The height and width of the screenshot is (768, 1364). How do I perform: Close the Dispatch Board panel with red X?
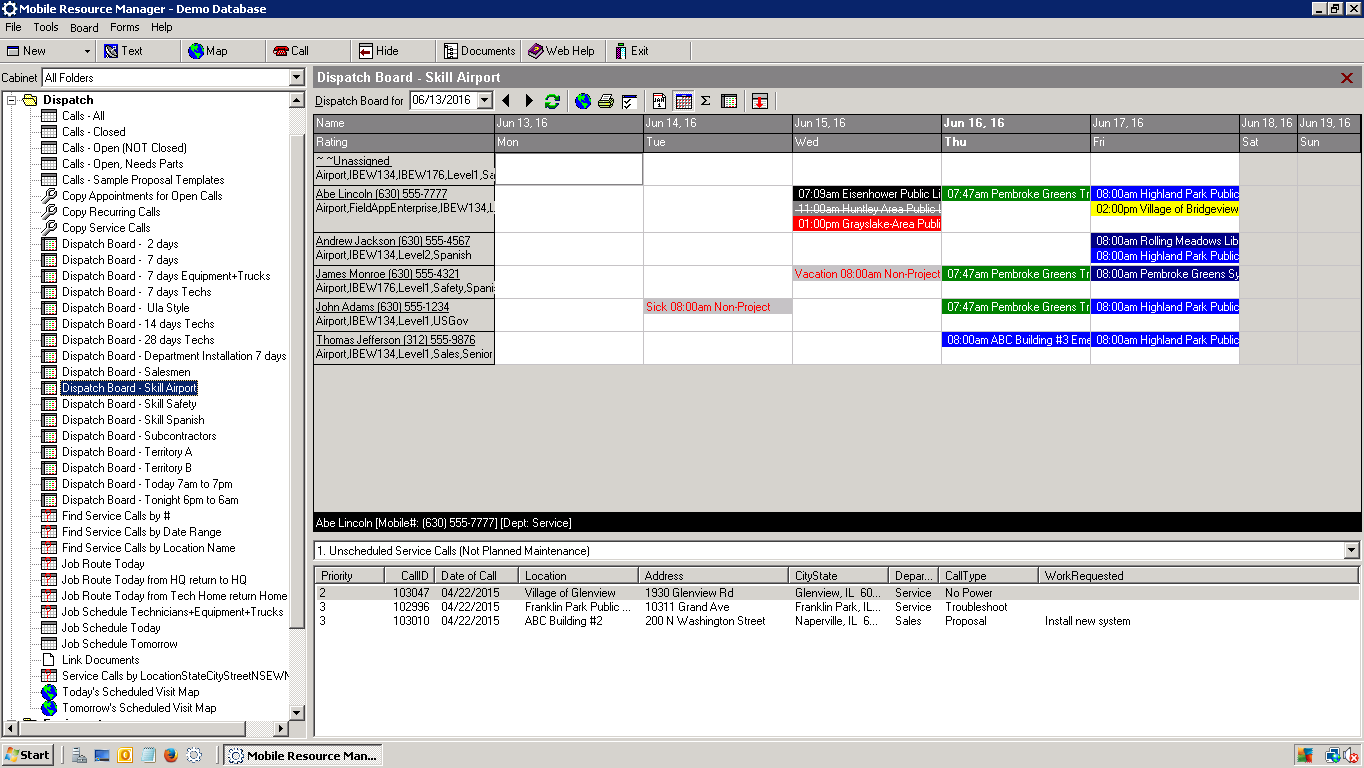click(1347, 78)
